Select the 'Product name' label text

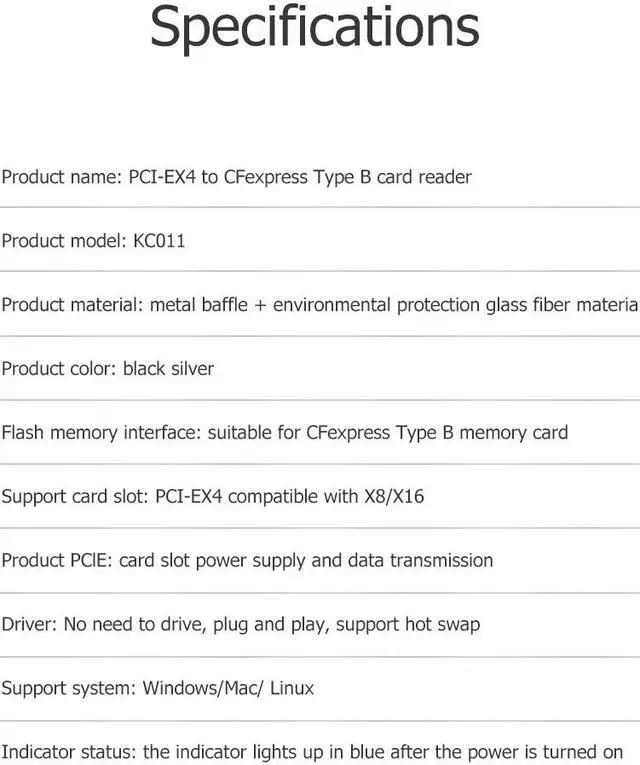coord(62,177)
